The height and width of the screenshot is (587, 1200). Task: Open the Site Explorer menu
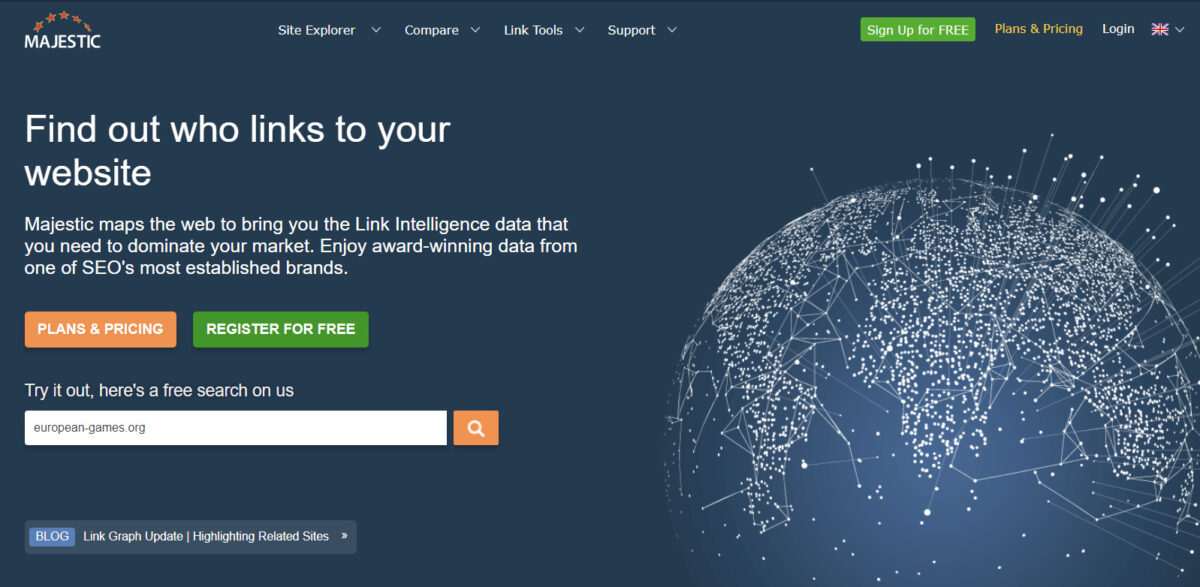(316, 30)
